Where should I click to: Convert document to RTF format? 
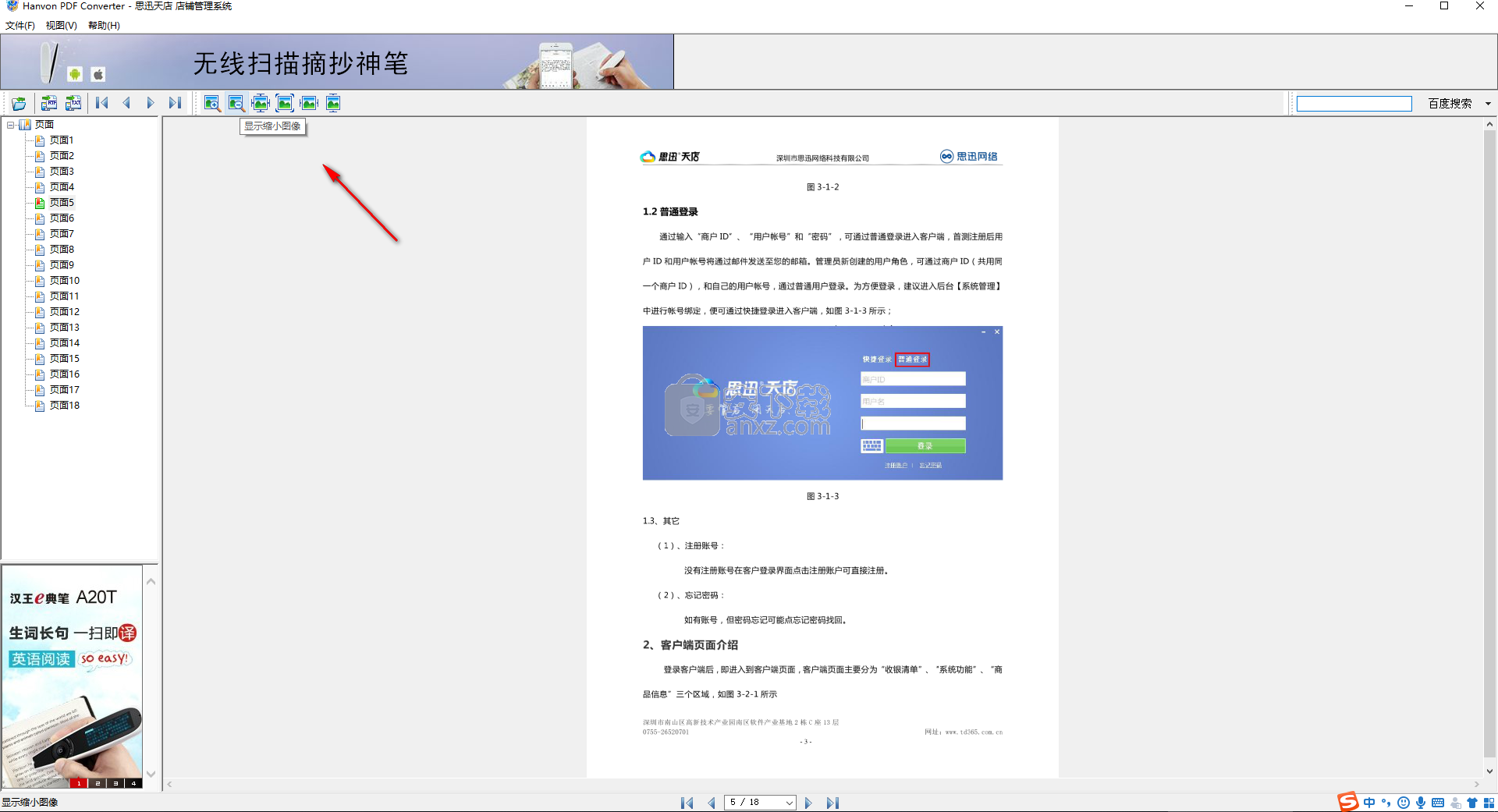[49, 103]
